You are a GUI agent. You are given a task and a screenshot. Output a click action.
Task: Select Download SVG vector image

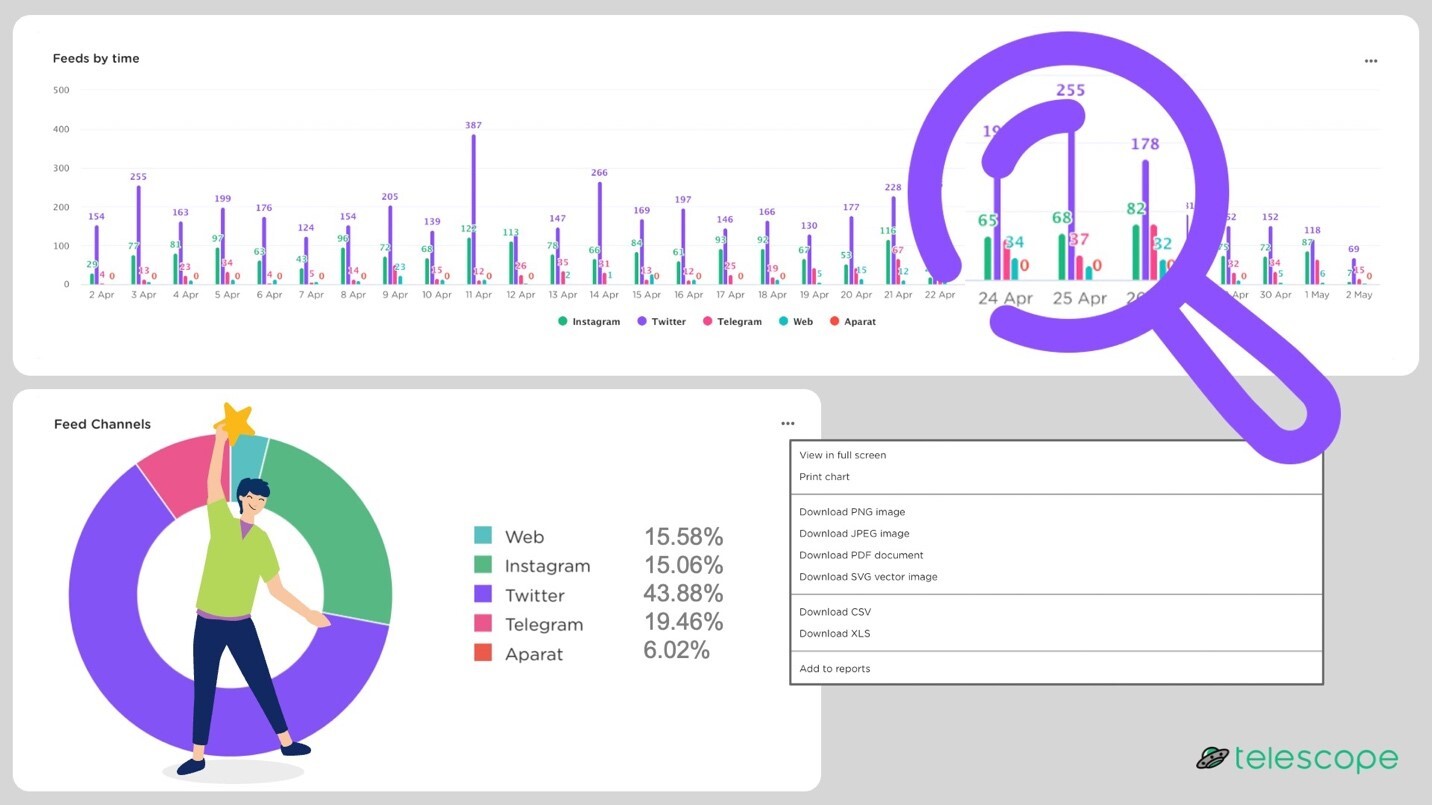click(x=868, y=577)
